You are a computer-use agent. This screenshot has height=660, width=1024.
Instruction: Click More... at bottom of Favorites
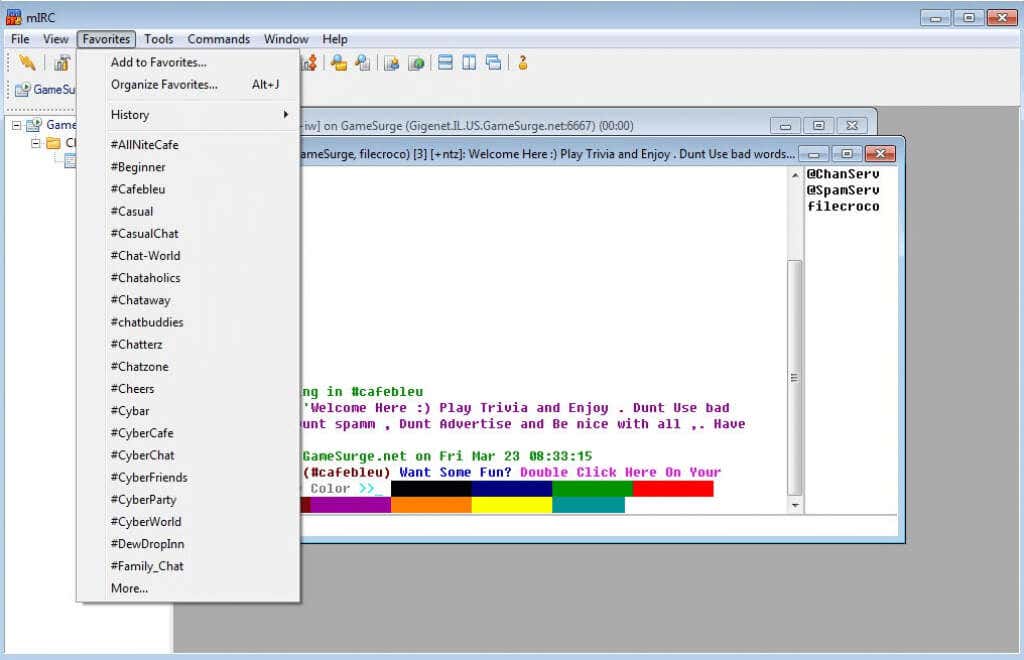tap(129, 588)
